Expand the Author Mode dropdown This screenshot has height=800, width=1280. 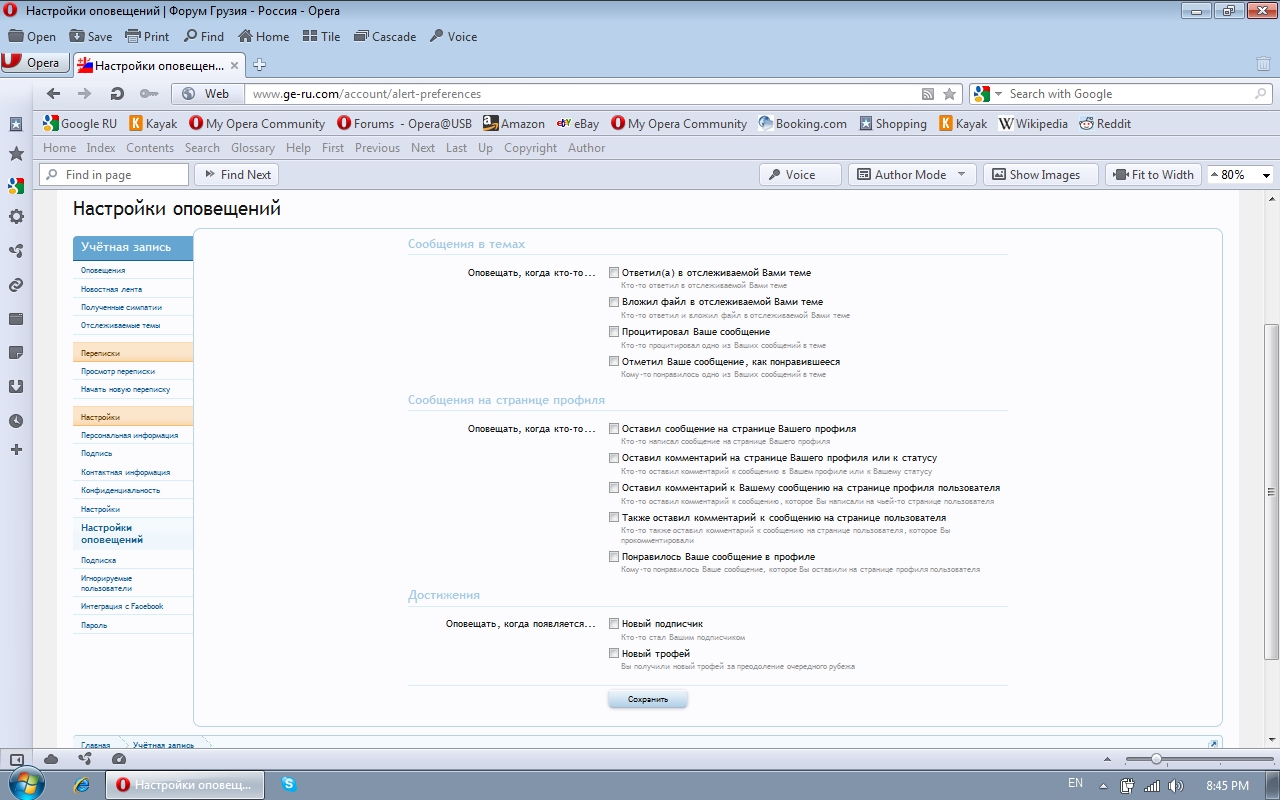point(961,175)
